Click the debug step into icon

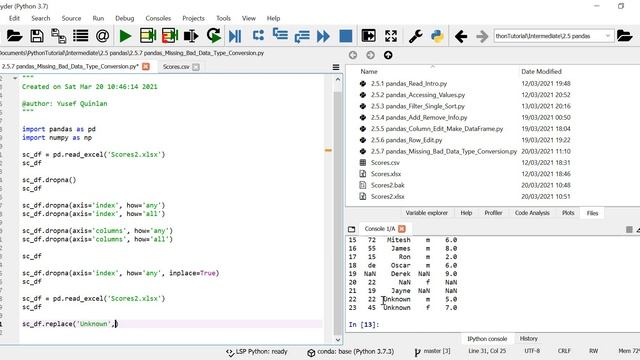(x=280, y=35)
